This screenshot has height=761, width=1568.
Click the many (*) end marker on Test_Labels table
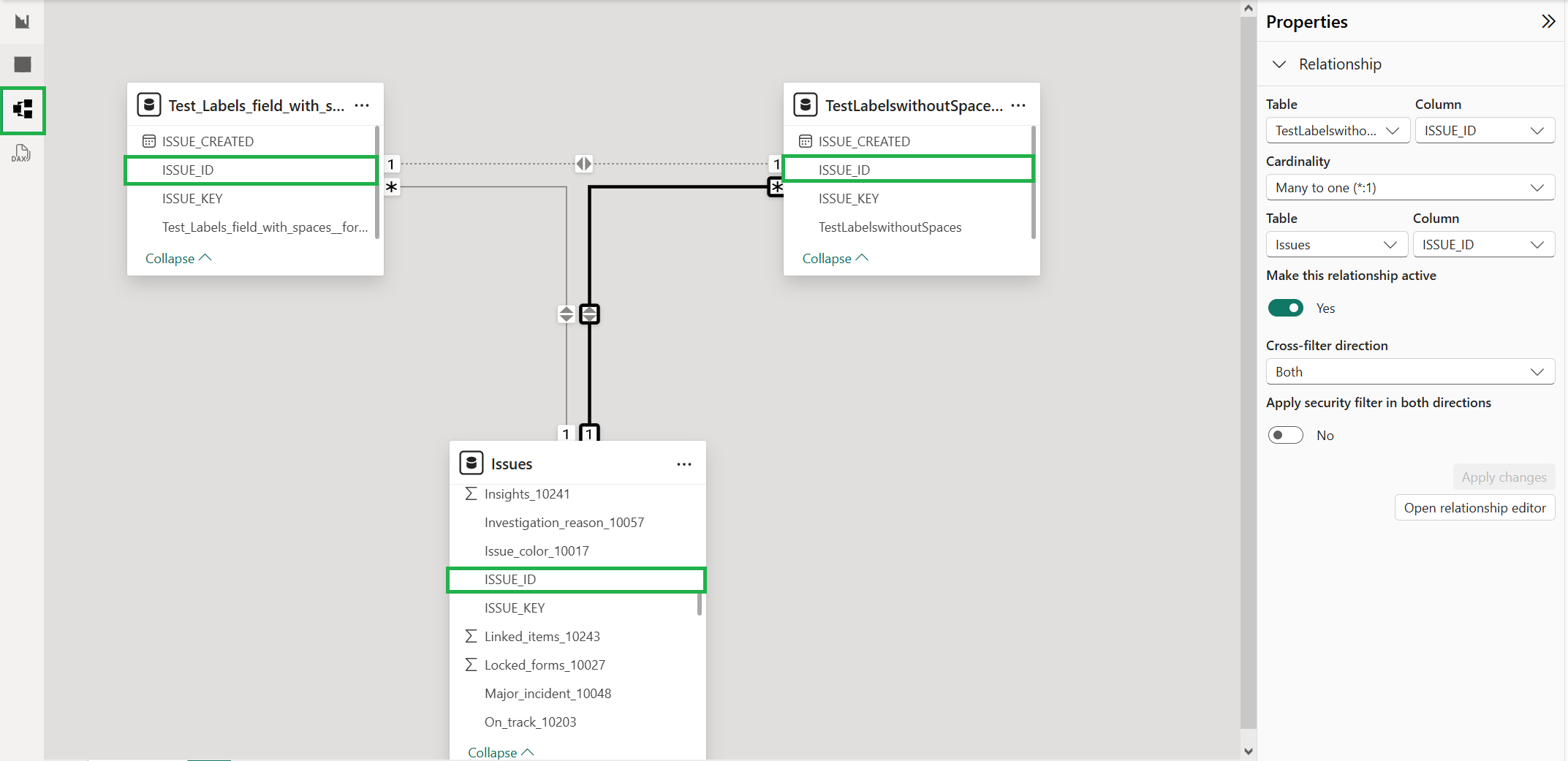point(392,187)
